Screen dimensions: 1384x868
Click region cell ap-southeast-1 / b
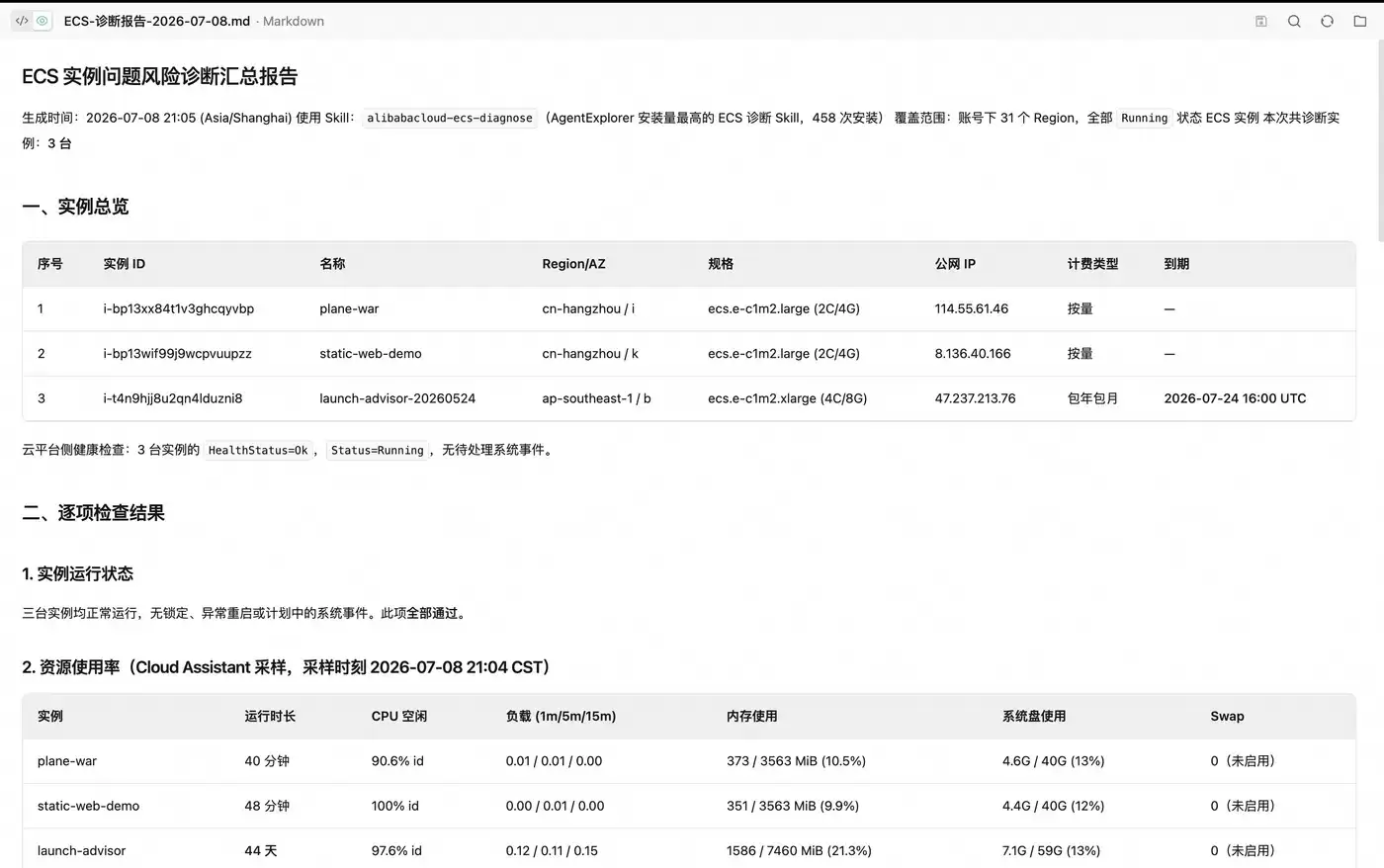click(x=596, y=398)
